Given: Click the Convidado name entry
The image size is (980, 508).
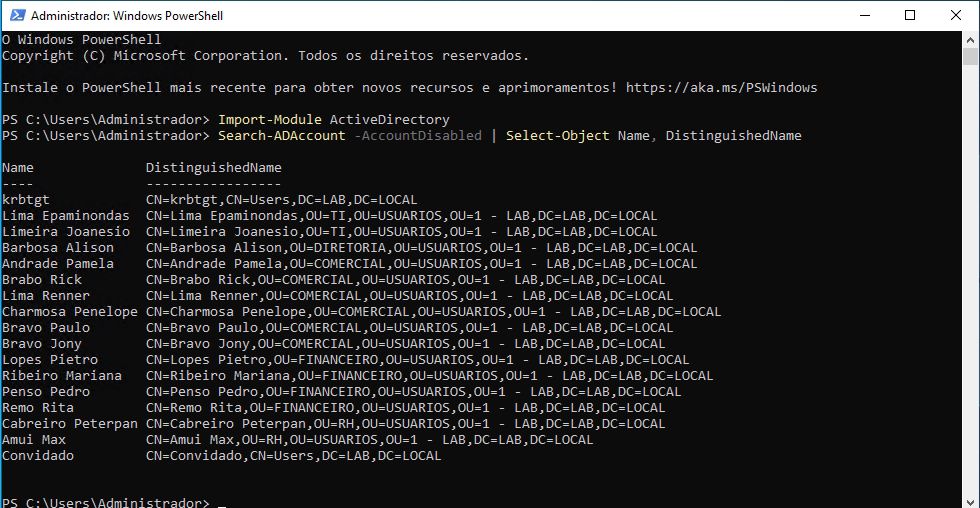Looking at the screenshot, I should [38, 456].
